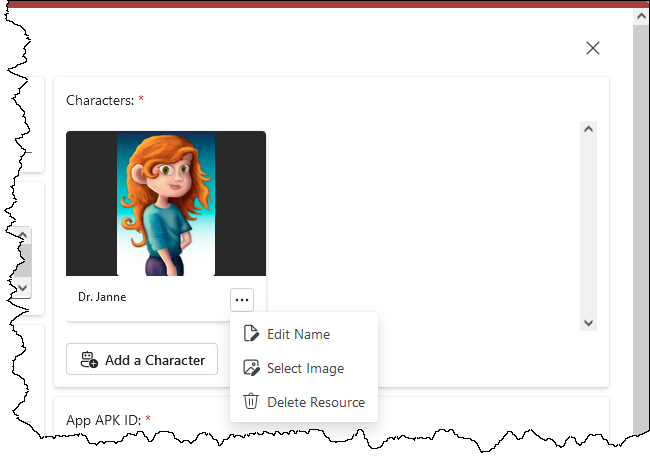Choose Edit Name from the context menu
This screenshot has width=650, height=457.
[x=298, y=334]
